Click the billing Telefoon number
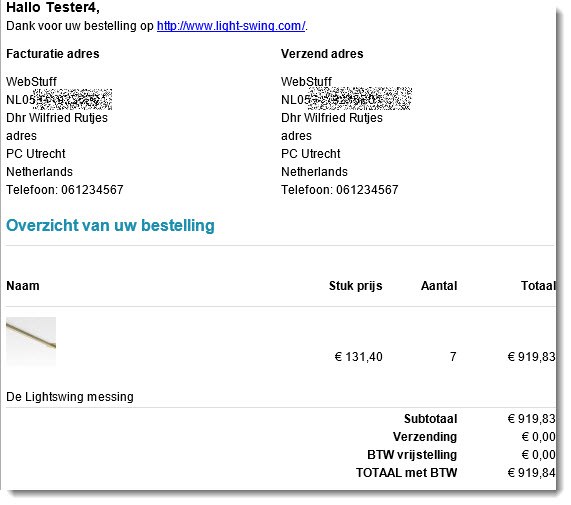The image size is (571, 505). coord(92,190)
